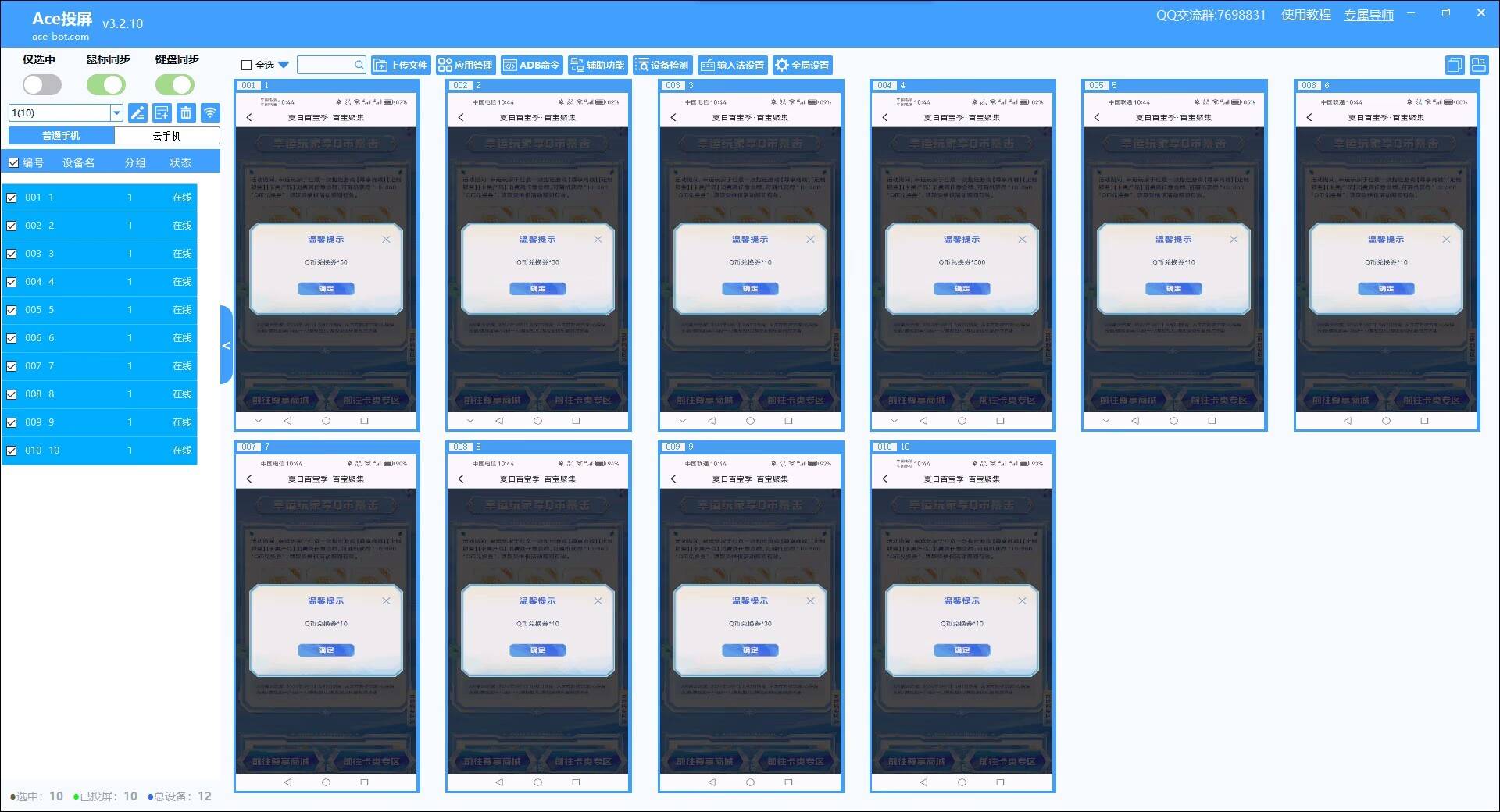
Task: Click the home circle on device 006 navigation bar
Action: 1386,421
